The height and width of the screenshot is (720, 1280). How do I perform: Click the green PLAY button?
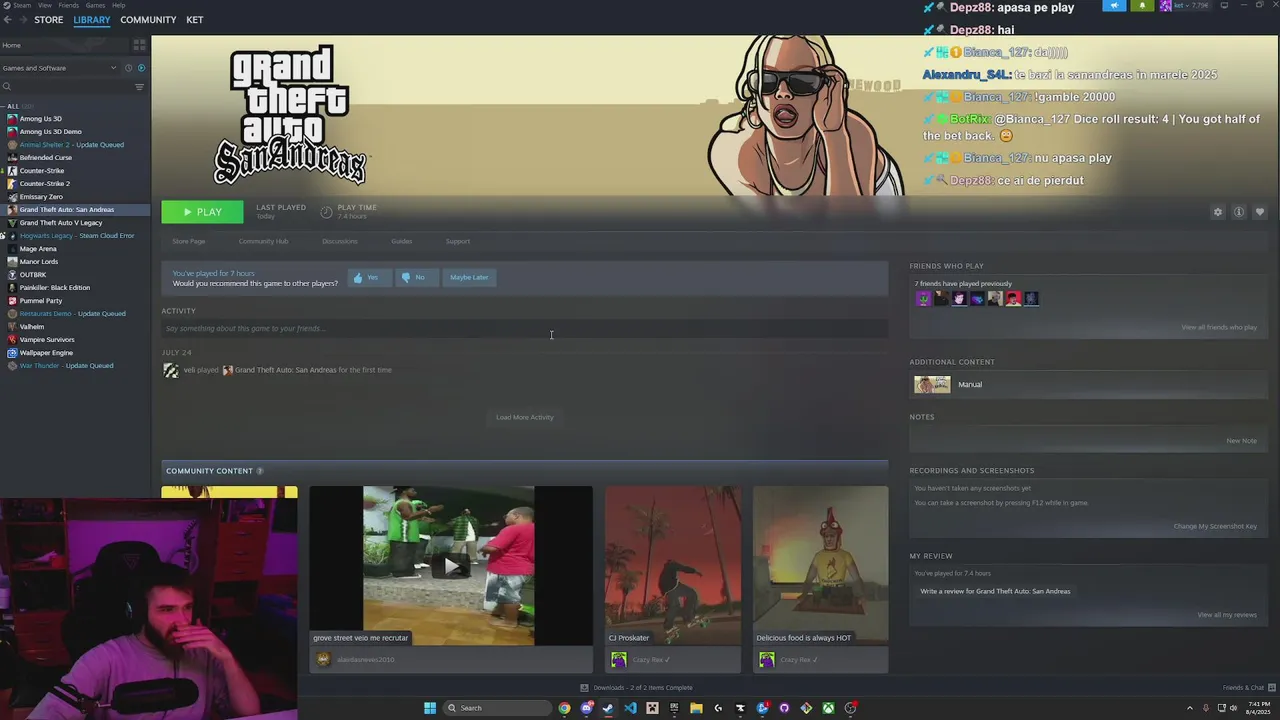tap(202, 212)
